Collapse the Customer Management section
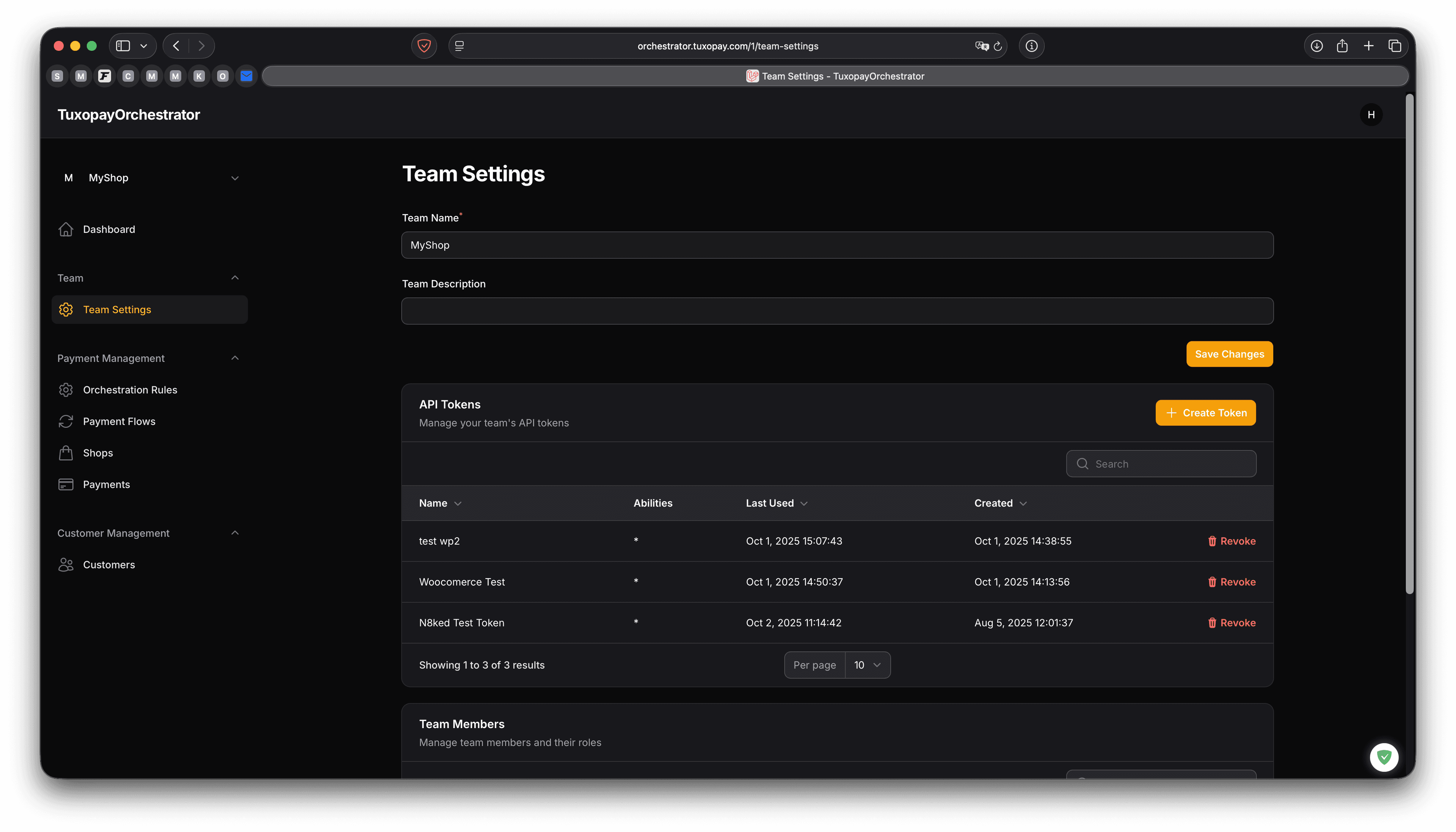 (x=235, y=532)
